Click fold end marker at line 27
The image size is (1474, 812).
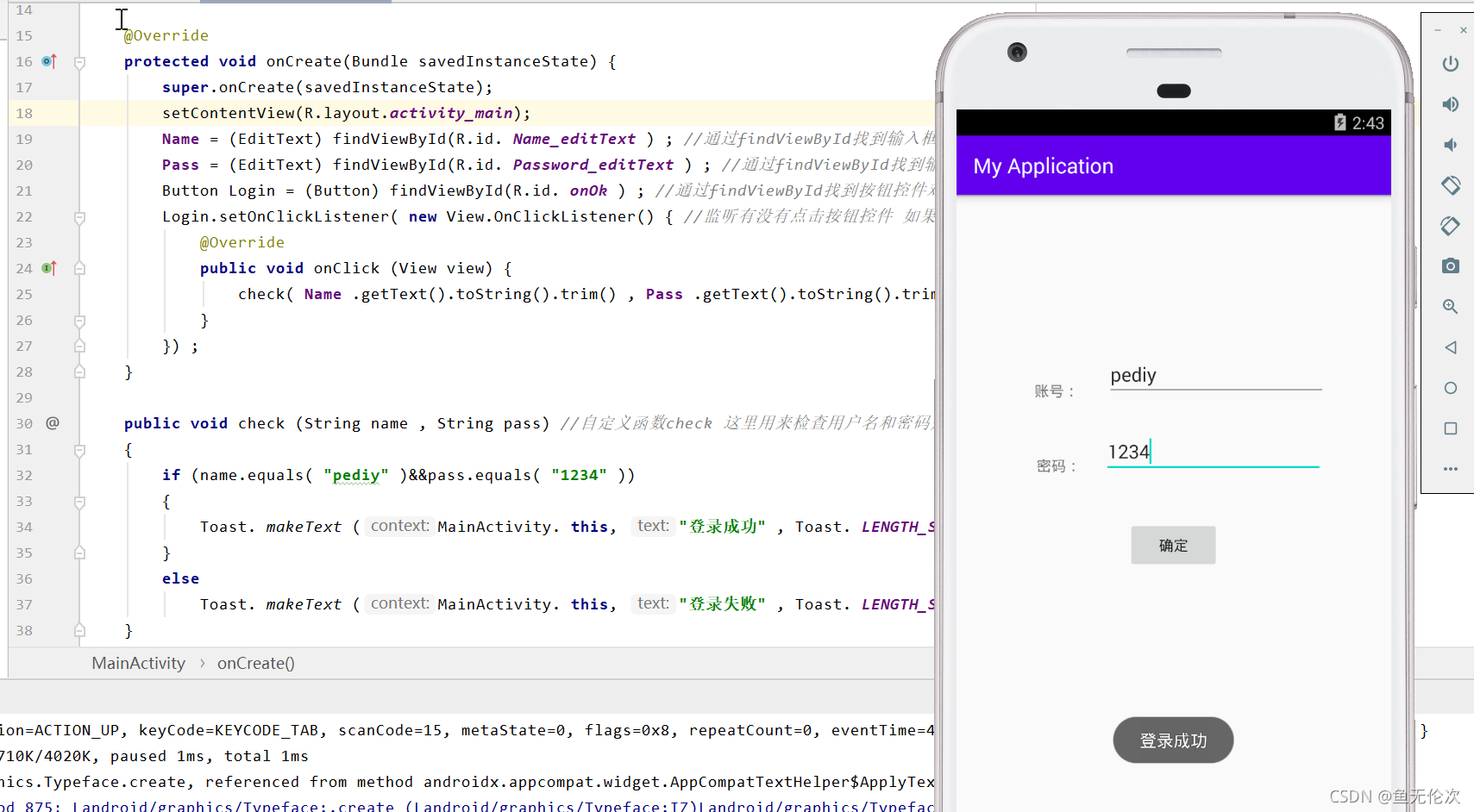click(79, 347)
